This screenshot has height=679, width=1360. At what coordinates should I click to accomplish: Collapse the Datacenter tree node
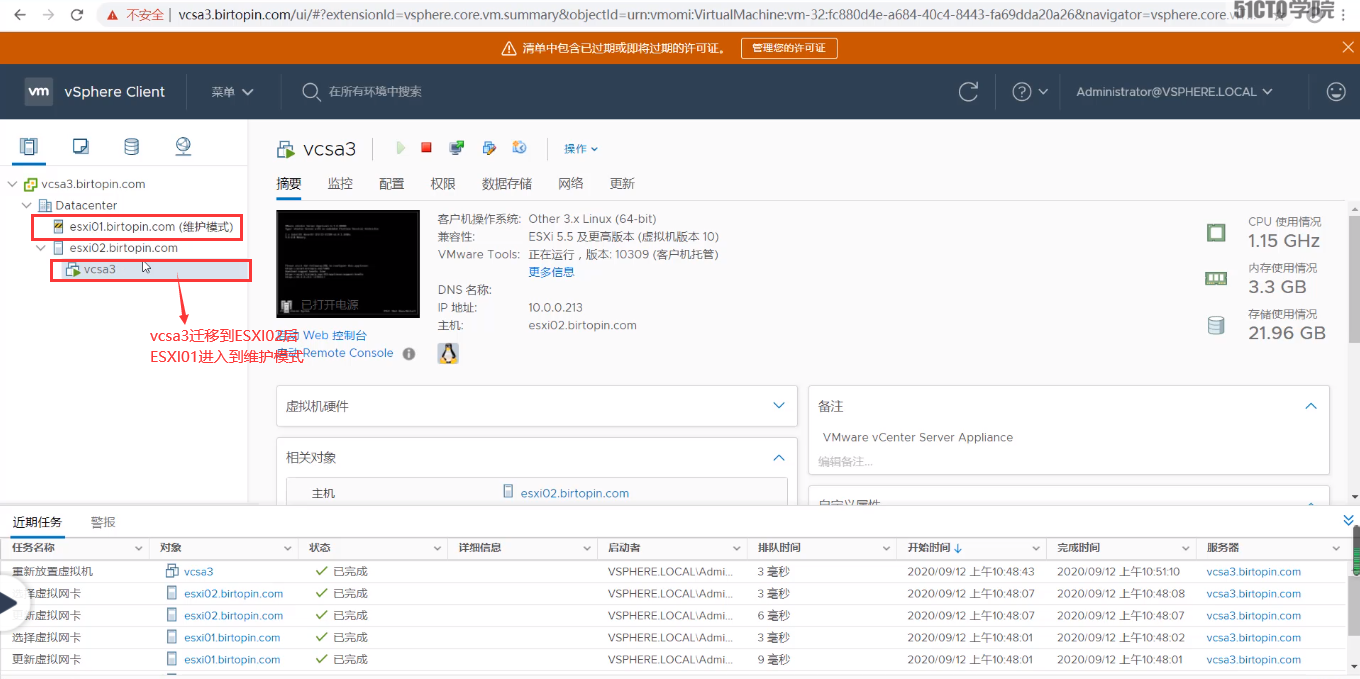27,206
